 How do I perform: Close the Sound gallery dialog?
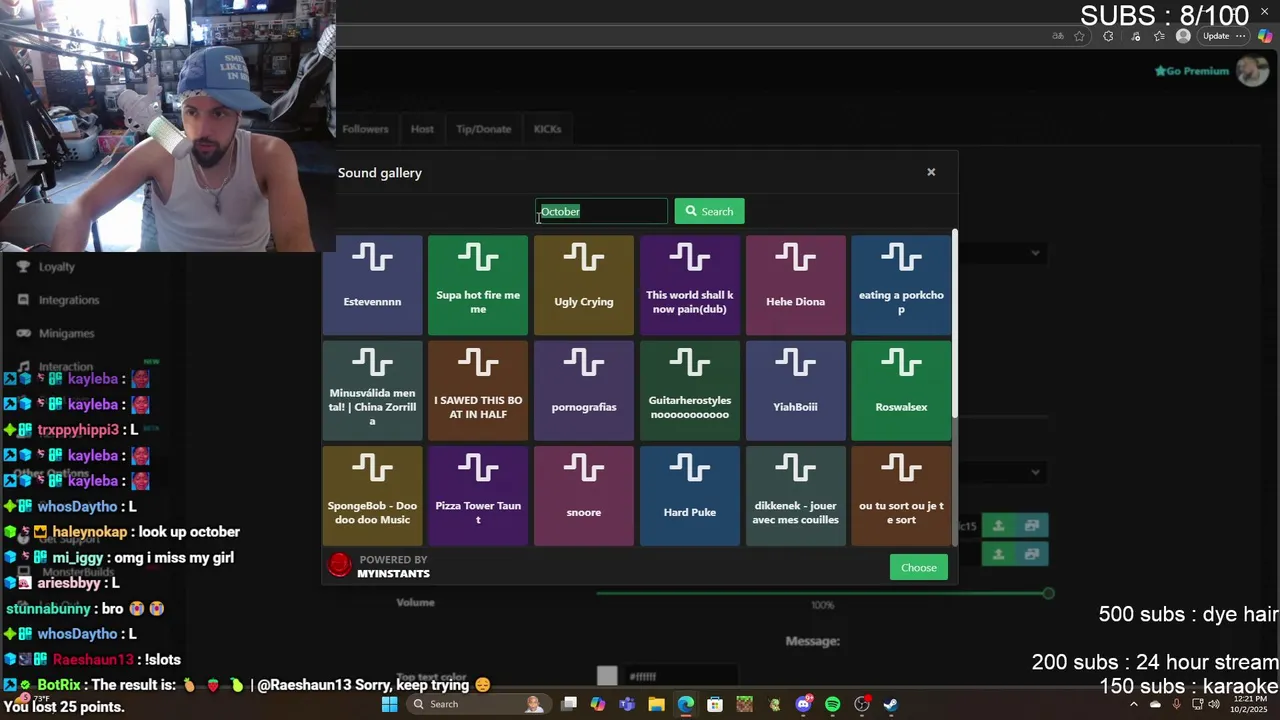[x=931, y=172]
